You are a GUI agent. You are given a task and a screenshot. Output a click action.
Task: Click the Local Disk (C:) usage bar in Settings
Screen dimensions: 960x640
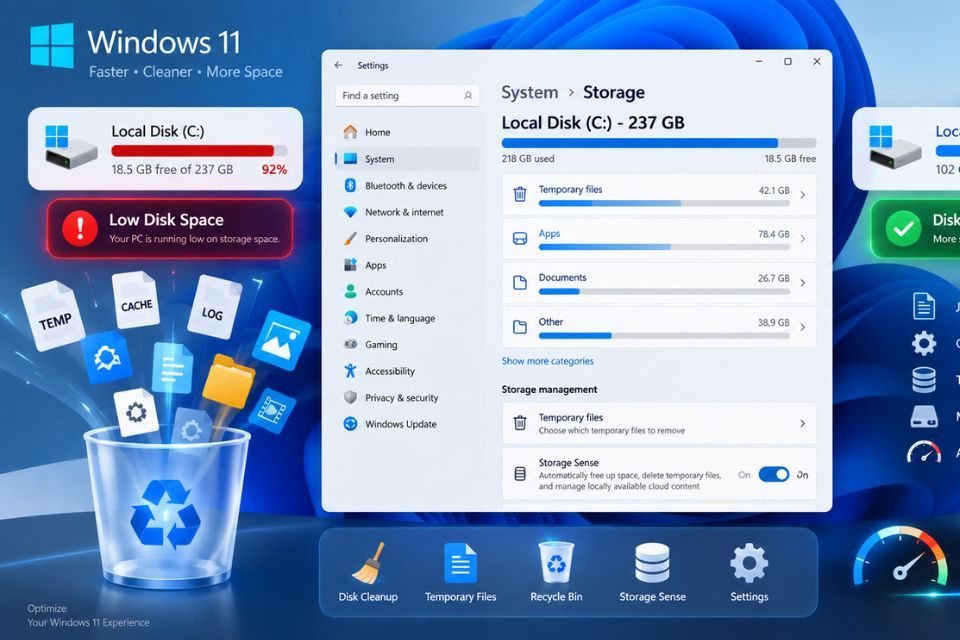(x=659, y=143)
